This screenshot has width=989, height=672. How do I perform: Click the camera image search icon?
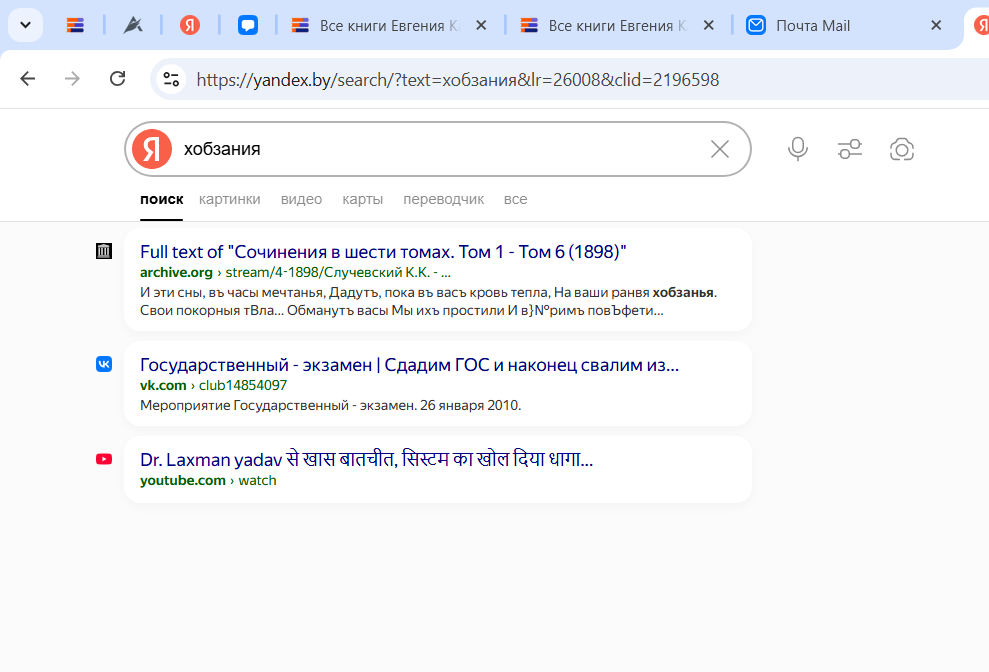[x=902, y=149]
